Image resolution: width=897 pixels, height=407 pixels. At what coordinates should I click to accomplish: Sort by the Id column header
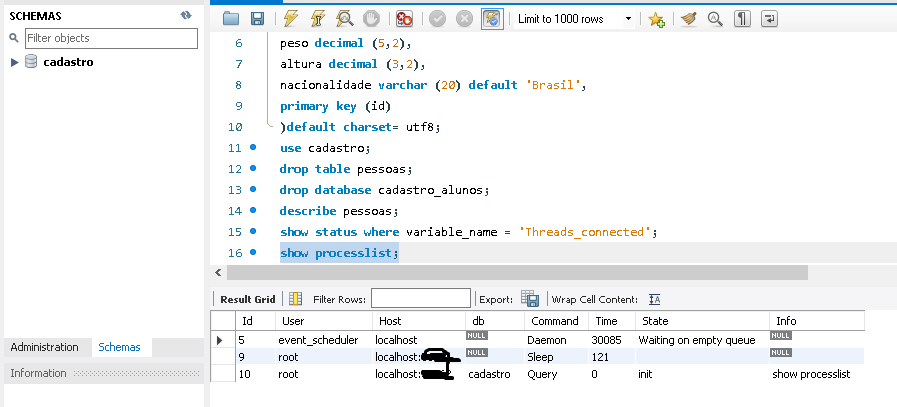[256, 321]
